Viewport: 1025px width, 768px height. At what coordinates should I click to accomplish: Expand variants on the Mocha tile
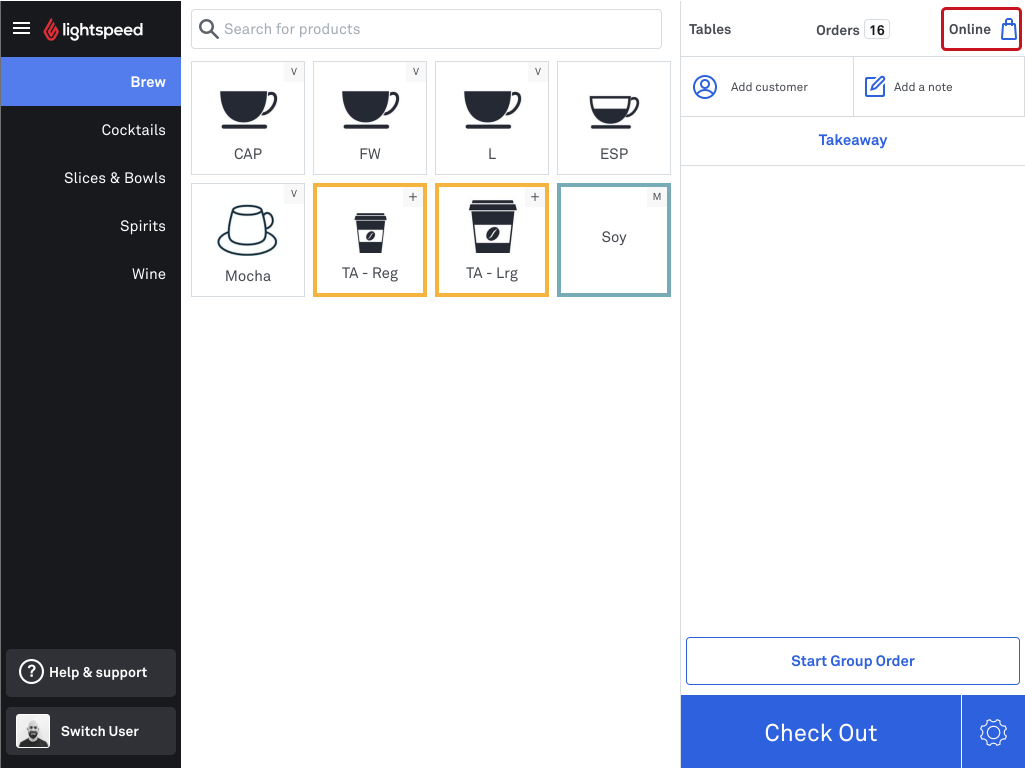[294, 193]
